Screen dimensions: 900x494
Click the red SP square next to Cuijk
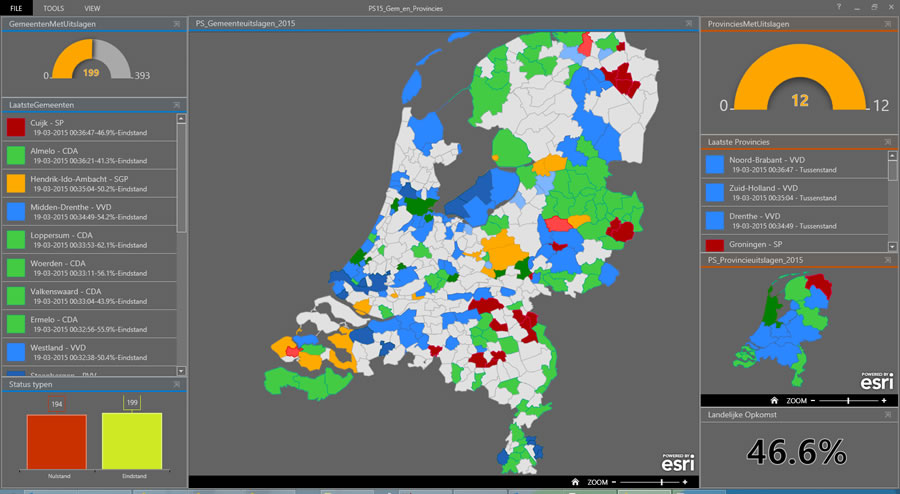click(15, 127)
